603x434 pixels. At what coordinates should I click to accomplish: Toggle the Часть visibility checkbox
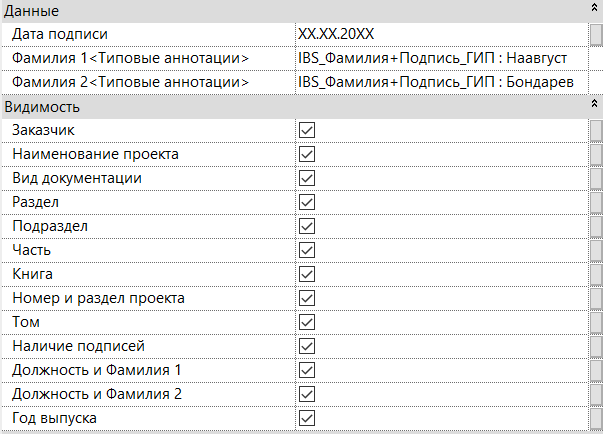[x=307, y=250]
